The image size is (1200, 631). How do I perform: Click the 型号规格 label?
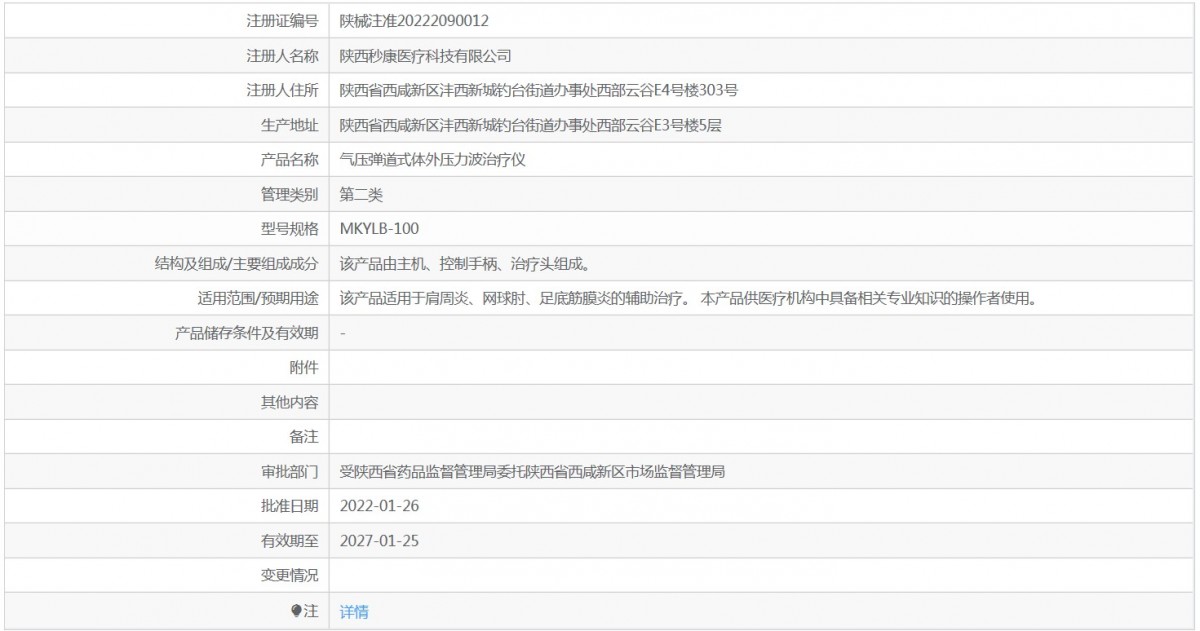click(289, 229)
